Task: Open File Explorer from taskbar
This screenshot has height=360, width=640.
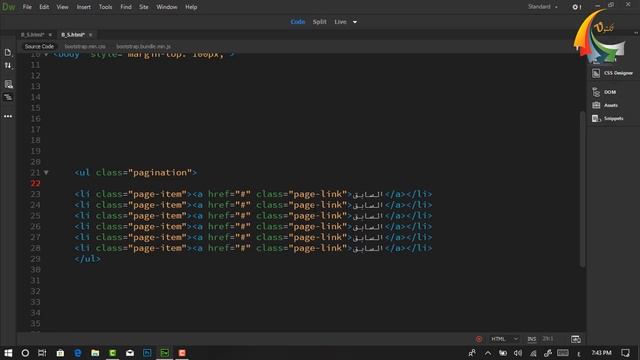Action: [95, 353]
